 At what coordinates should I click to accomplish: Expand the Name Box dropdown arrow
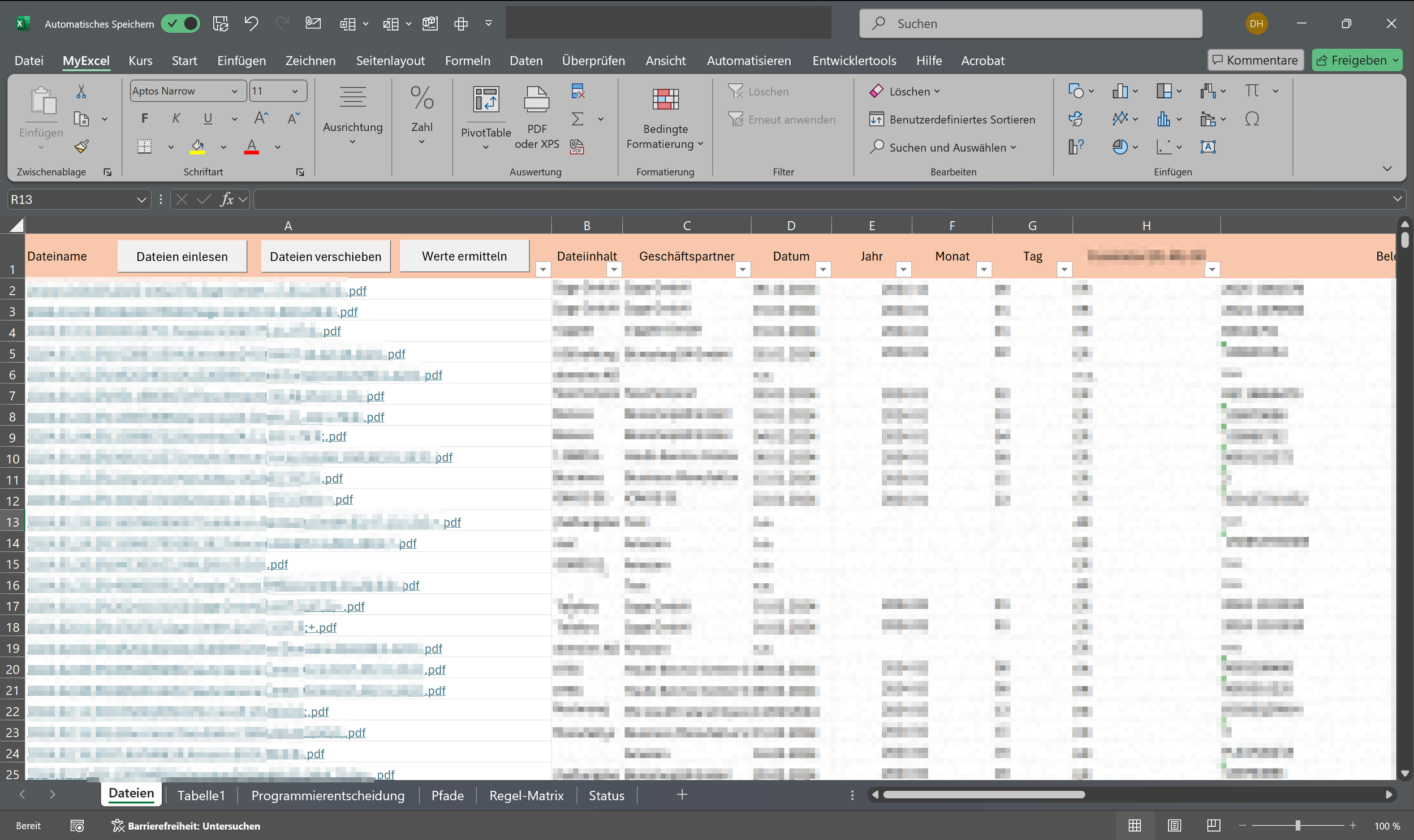(141, 199)
